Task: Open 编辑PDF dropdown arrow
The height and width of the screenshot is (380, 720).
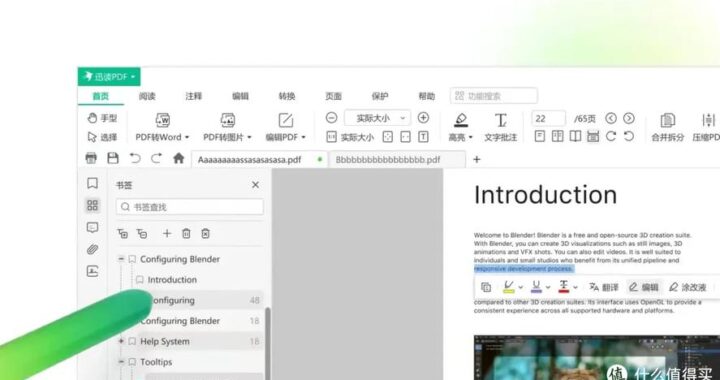Action: 303,137
